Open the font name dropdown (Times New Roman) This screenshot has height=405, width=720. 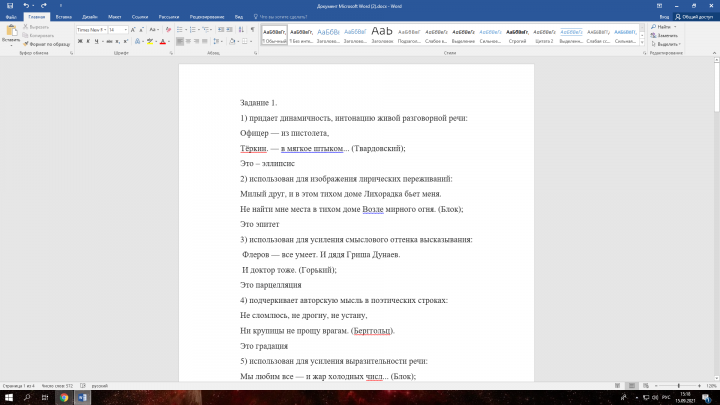105,29
